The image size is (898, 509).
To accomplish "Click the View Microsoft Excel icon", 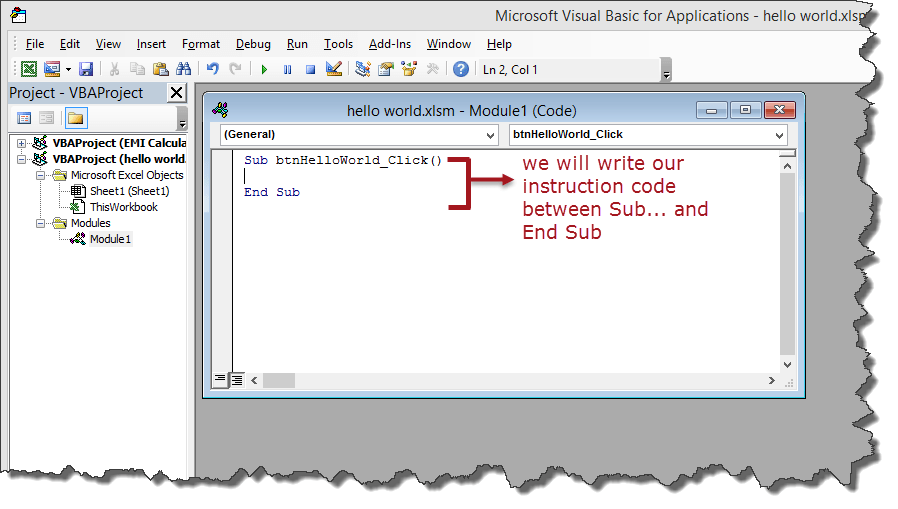I will [29, 69].
